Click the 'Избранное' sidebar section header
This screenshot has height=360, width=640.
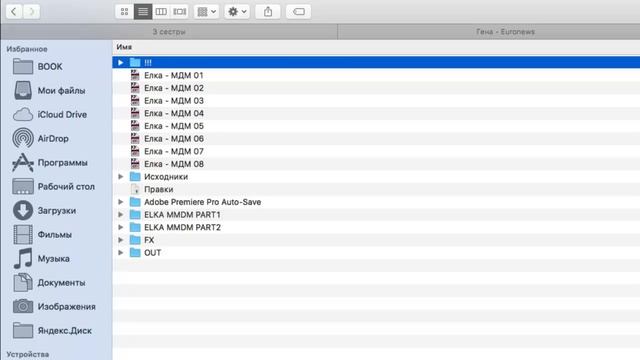(27, 49)
